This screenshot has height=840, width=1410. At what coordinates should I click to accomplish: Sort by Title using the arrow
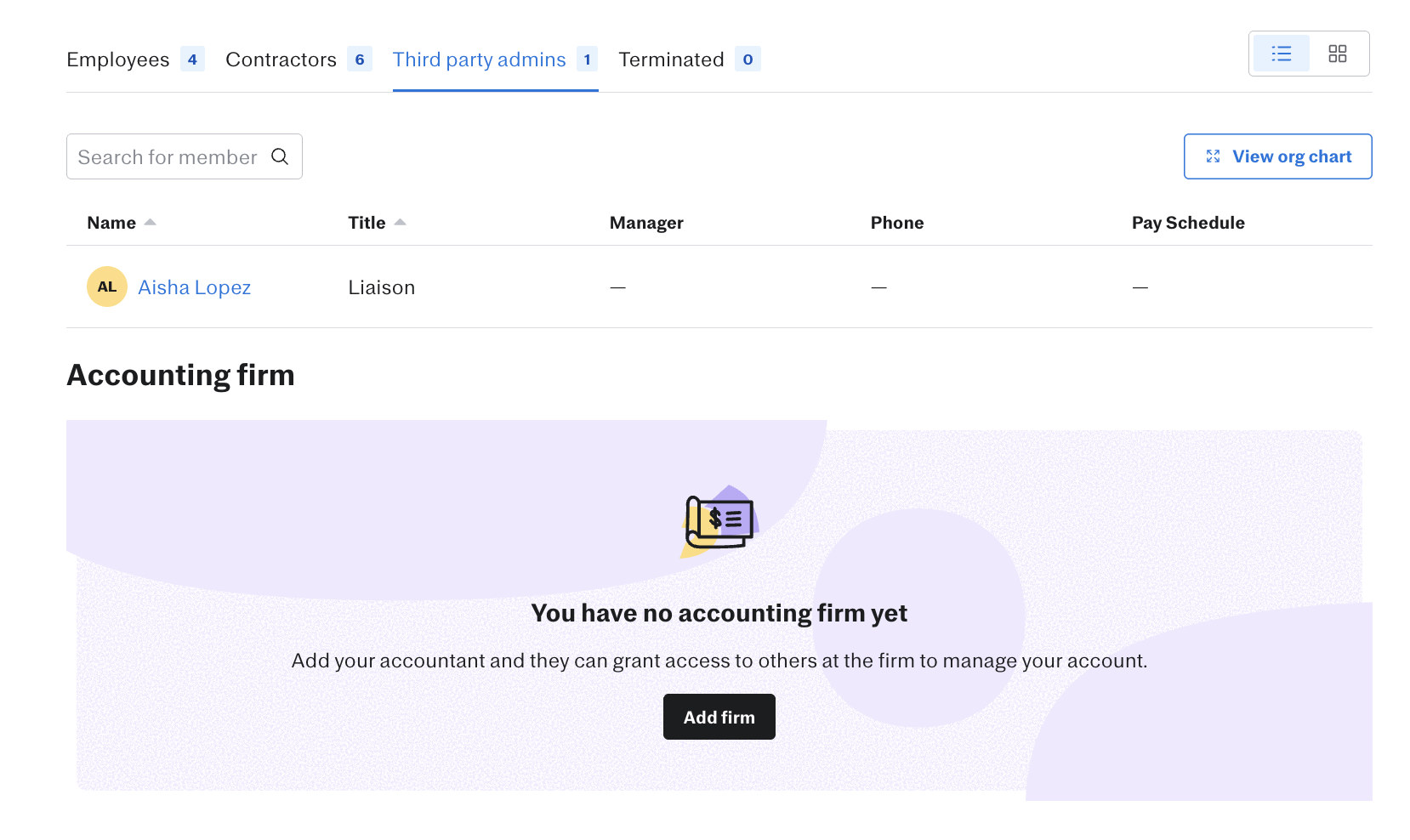click(x=401, y=222)
